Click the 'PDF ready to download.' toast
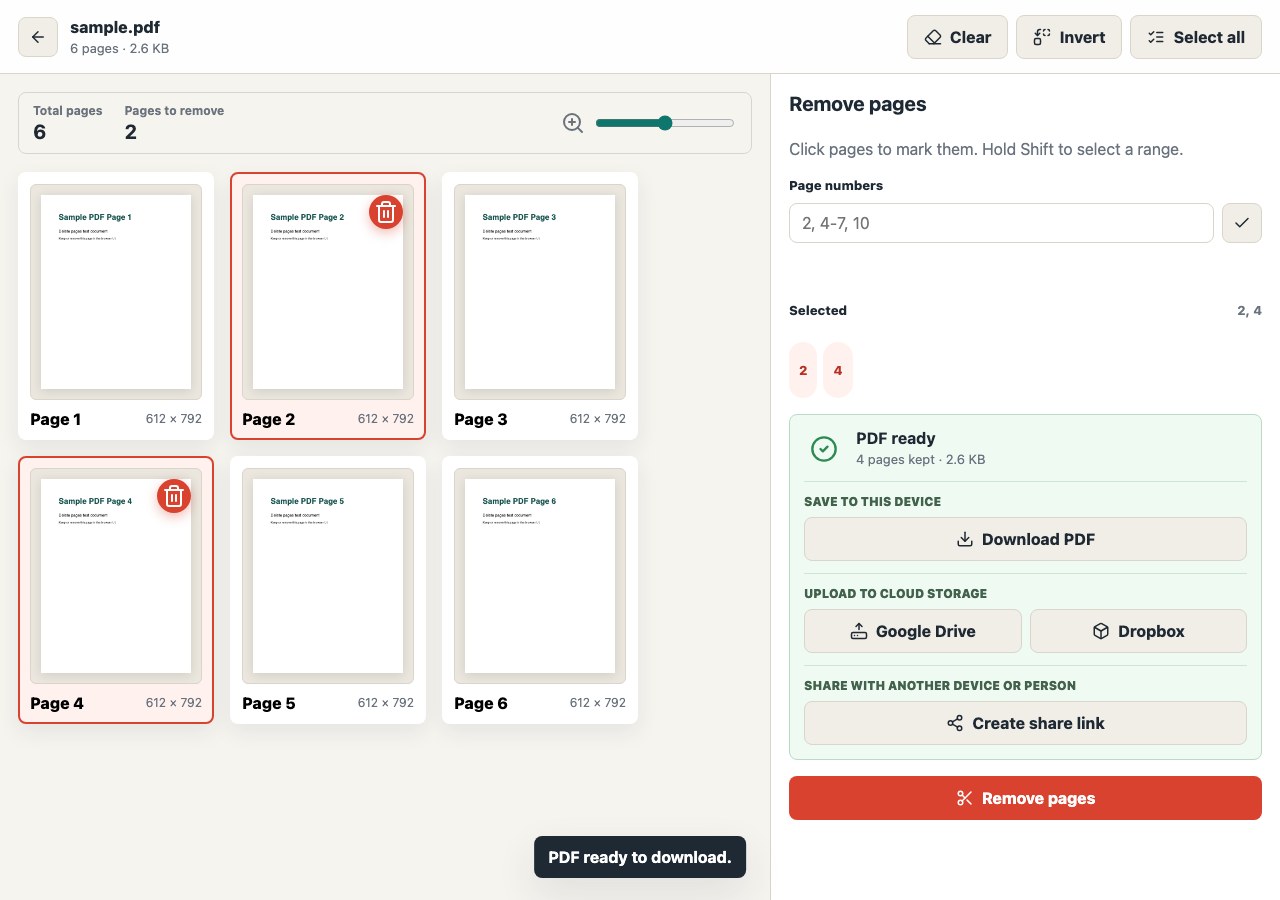 pos(640,857)
